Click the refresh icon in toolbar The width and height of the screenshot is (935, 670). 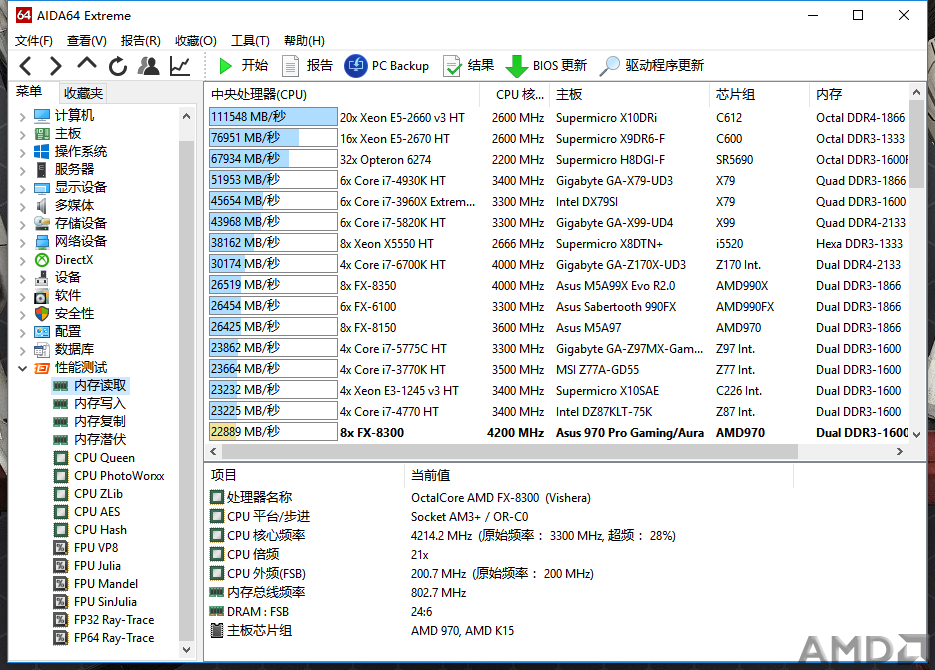pos(117,66)
